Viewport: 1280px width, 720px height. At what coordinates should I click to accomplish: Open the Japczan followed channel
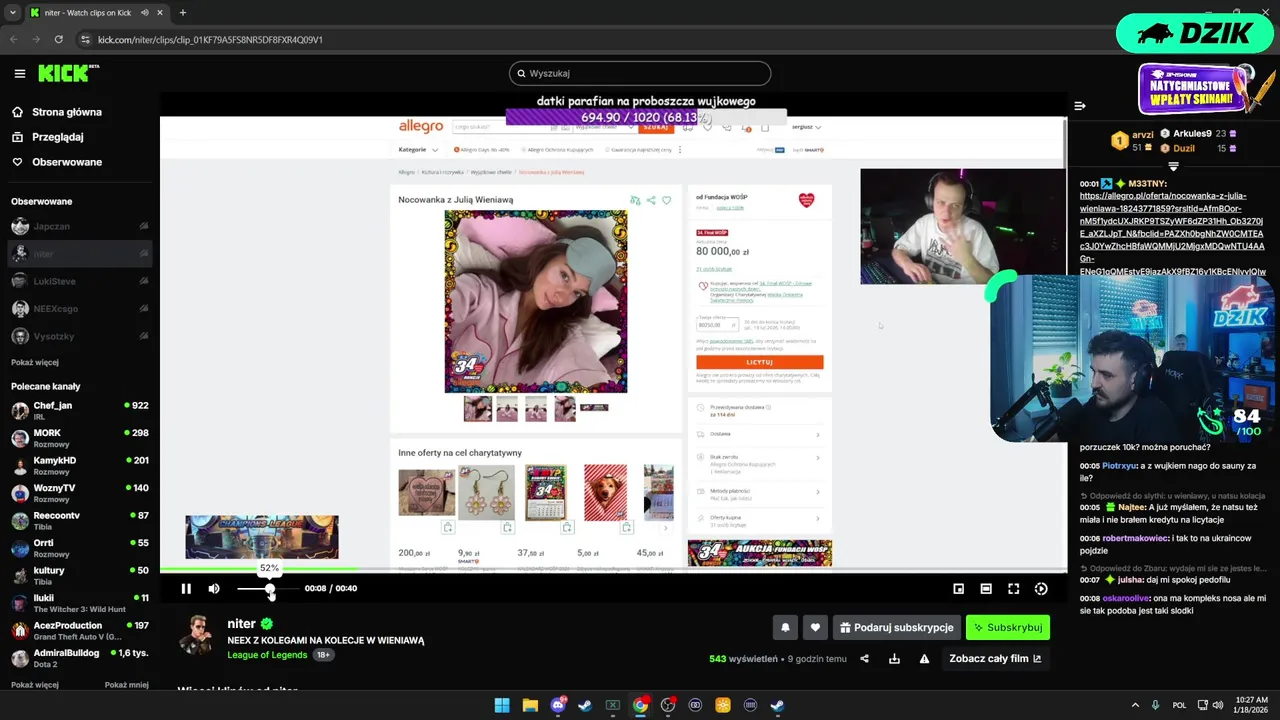pyautogui.click(x=80, y=227)
